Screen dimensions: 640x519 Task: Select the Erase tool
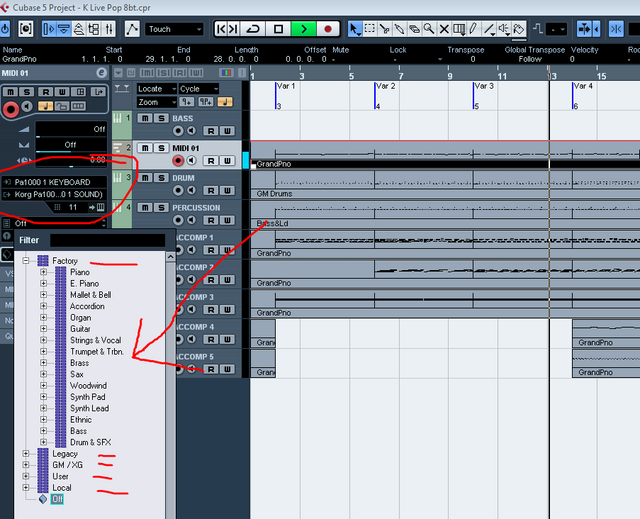tap(414, 29)
